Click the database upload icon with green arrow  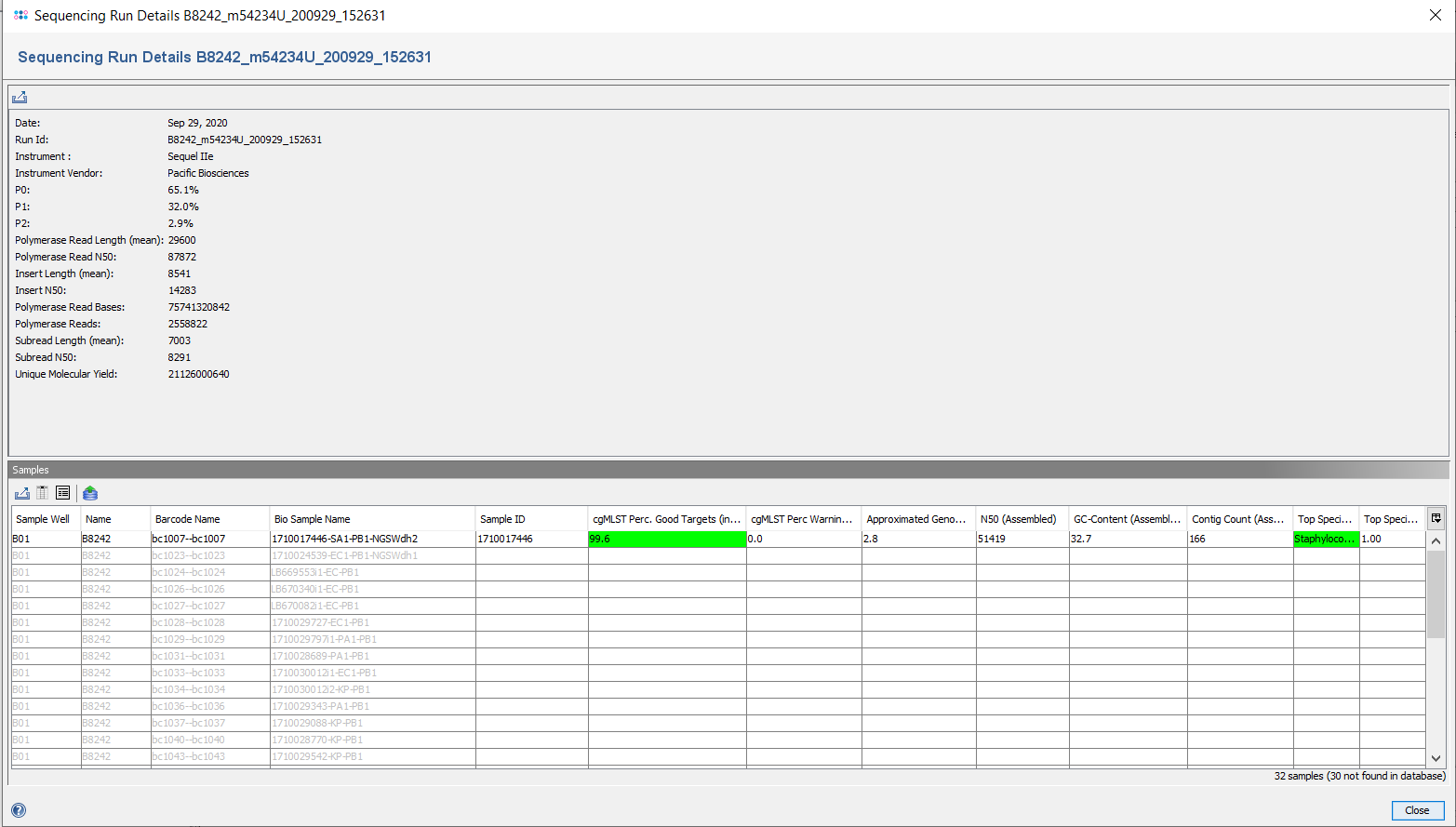pyautogui.click(x=90, y=493)
